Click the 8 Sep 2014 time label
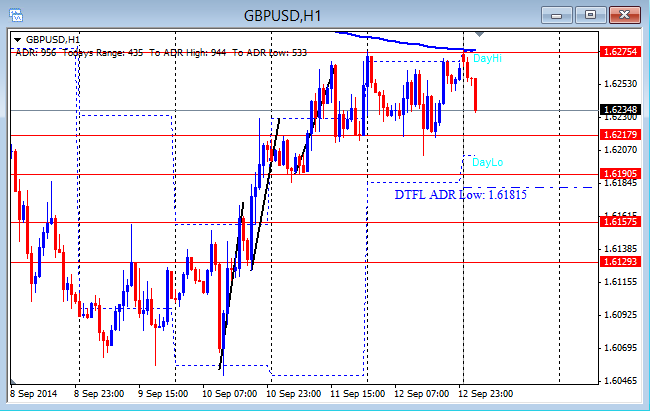This screenshot has height=411, width=650. tap(34, 394)
